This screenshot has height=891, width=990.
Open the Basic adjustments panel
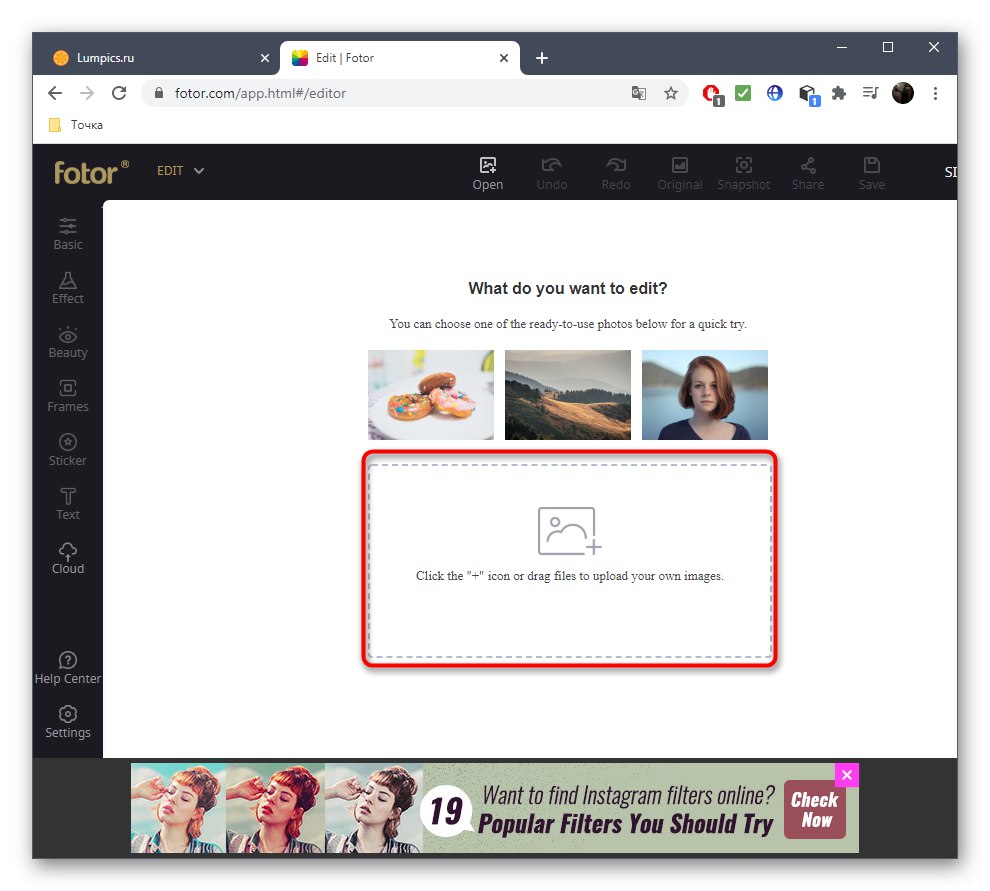click(67, 233)
